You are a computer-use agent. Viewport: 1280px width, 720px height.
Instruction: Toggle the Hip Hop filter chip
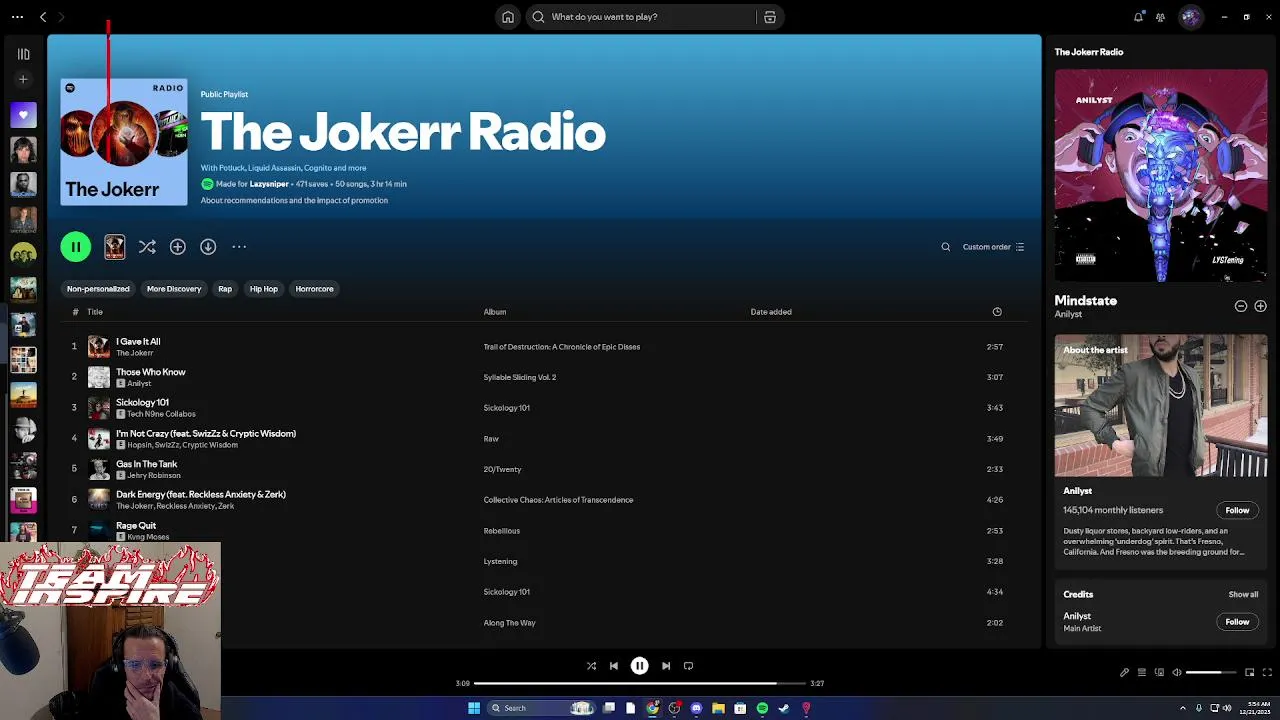pos(264,289)
